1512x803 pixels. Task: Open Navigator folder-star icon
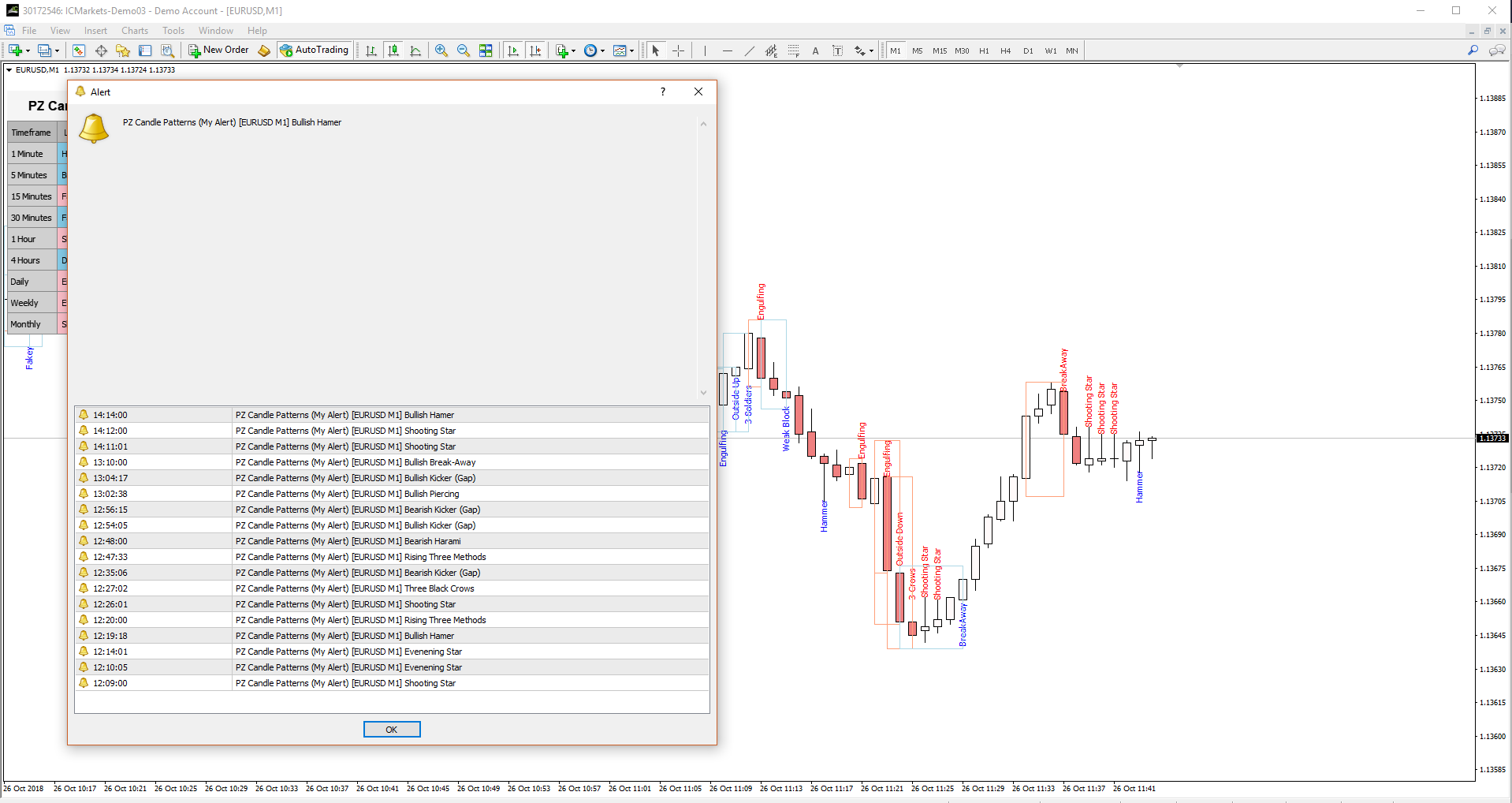[123, 50]
